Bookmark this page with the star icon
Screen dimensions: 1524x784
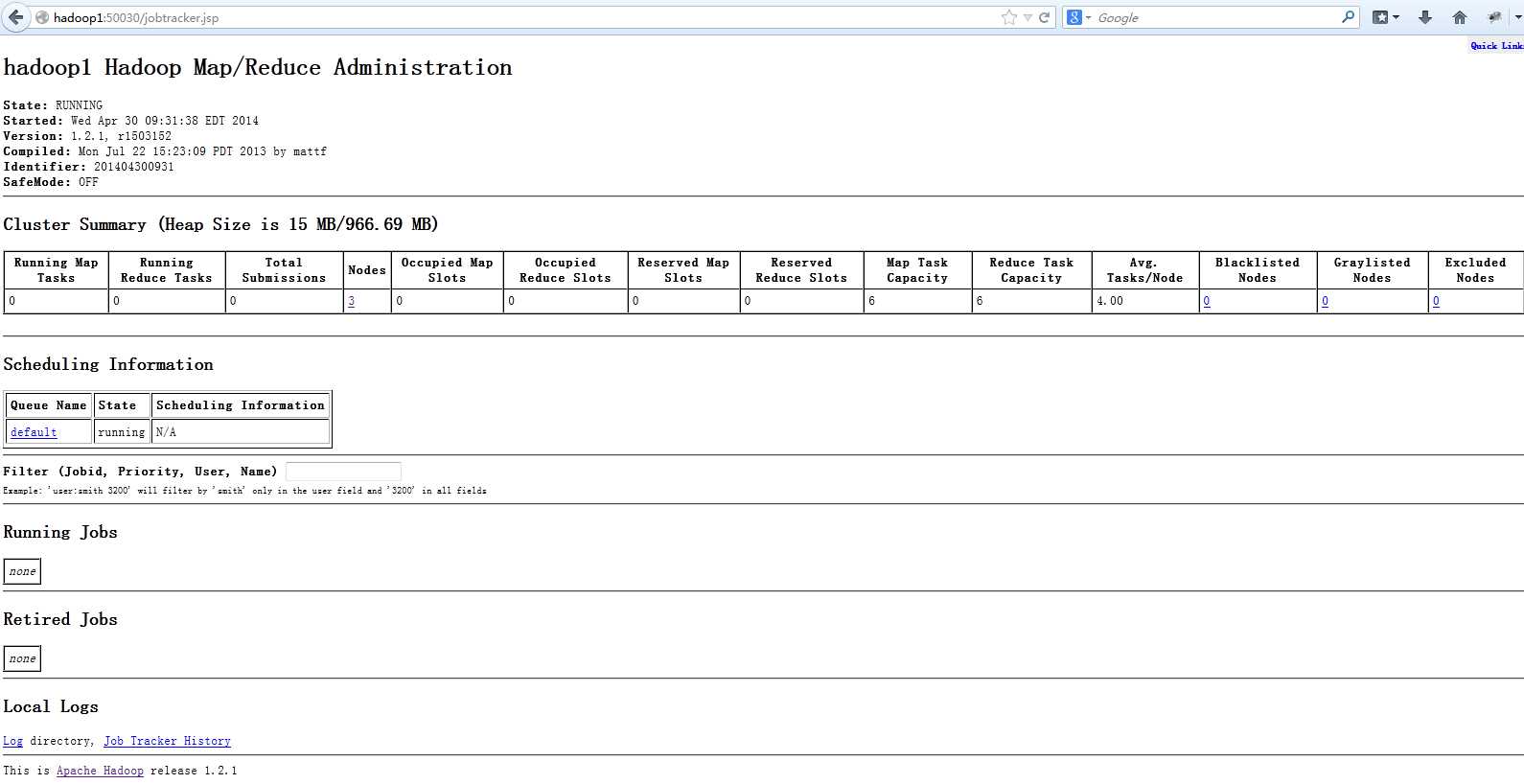[x=1009, y=17]
